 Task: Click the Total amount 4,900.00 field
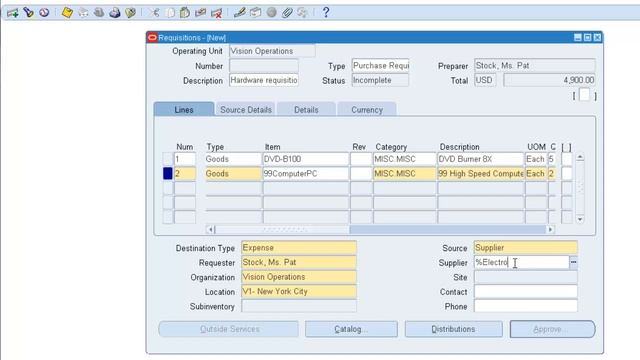click(549, 80)
